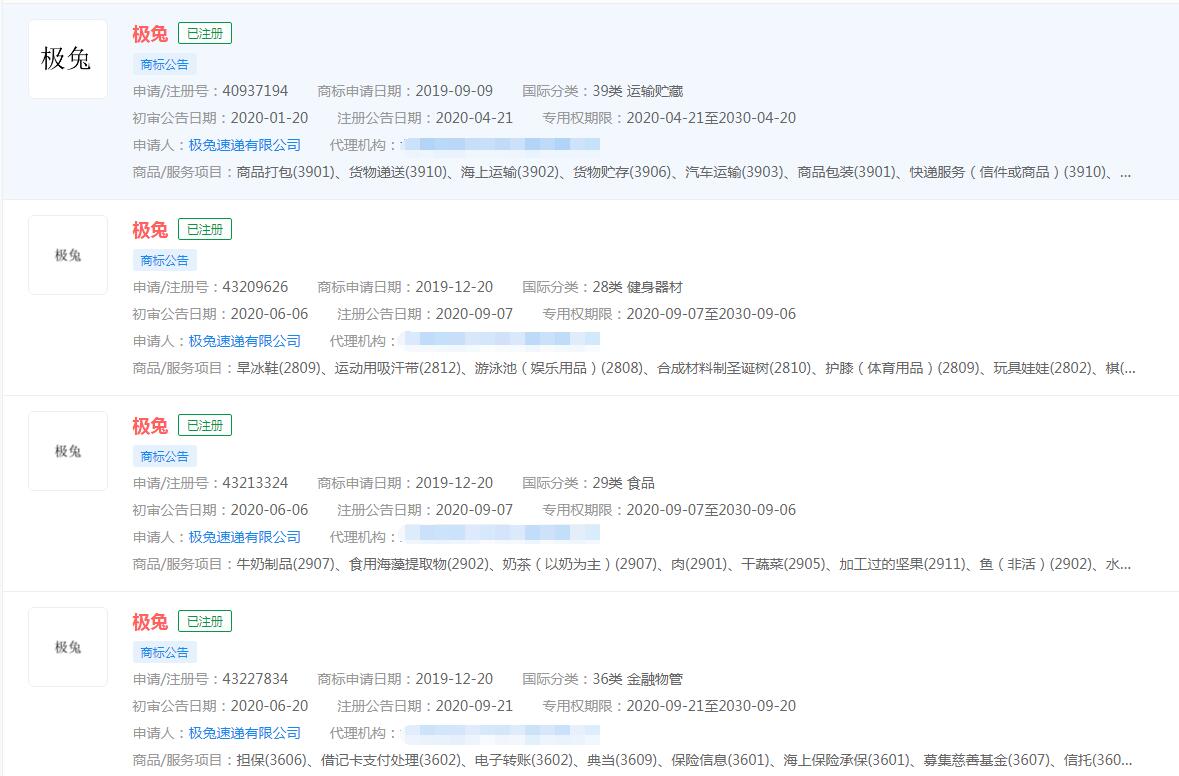Click the rights period 2020-04-21至2030-04-20
The image size is (1179, 776).
(x=711, y=118)
